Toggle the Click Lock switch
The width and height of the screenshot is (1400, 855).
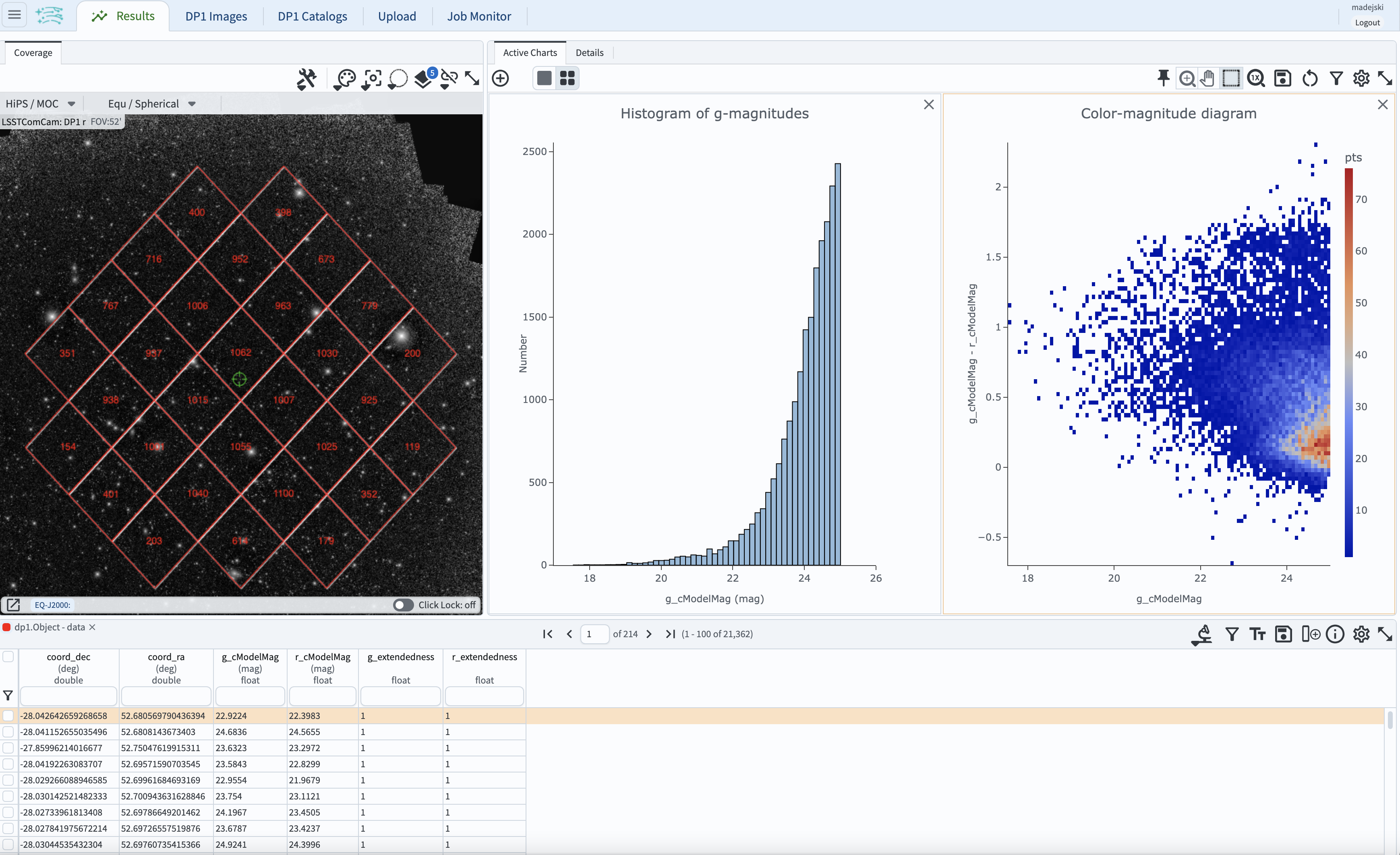[x=404, y=605]
